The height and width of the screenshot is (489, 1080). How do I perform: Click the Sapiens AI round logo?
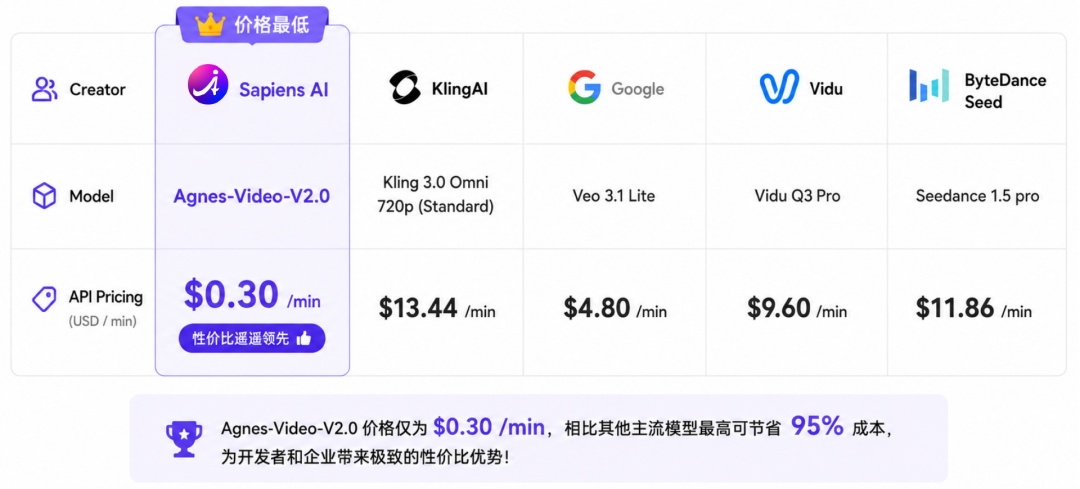(208, 85)
